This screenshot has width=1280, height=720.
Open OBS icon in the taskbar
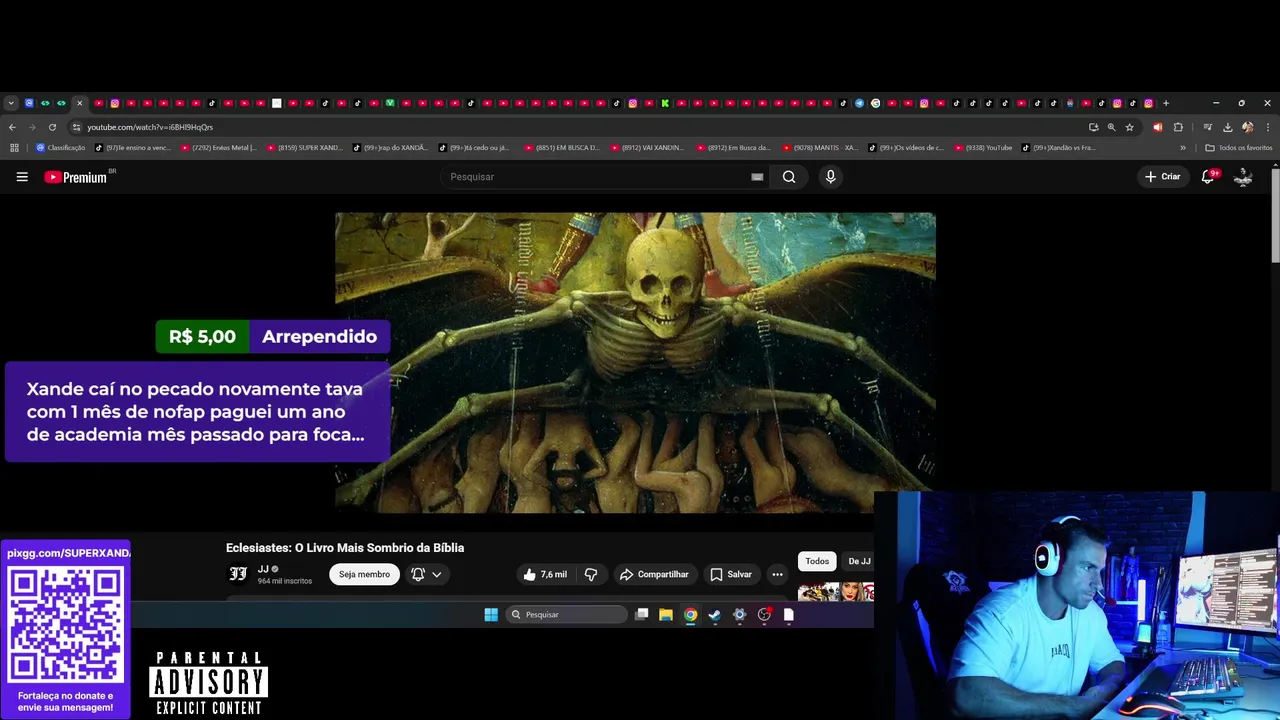[x=764, y=615]
